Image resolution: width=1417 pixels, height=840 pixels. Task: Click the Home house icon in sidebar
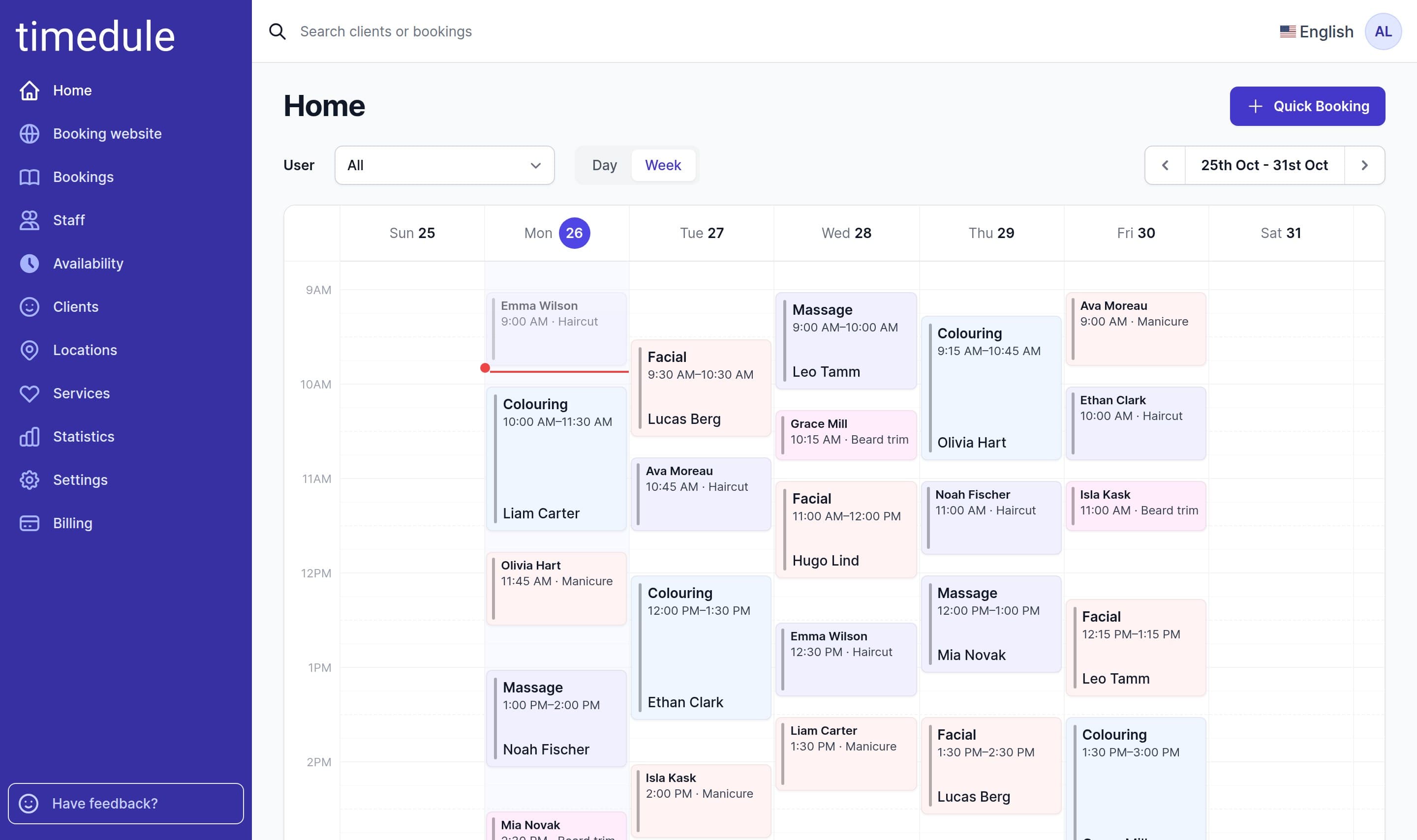[30, 90]
